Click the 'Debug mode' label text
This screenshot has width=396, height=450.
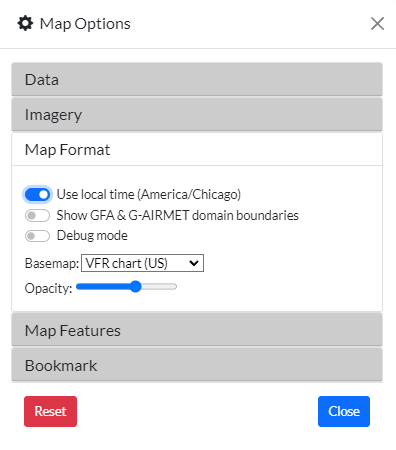pos(92,236)
